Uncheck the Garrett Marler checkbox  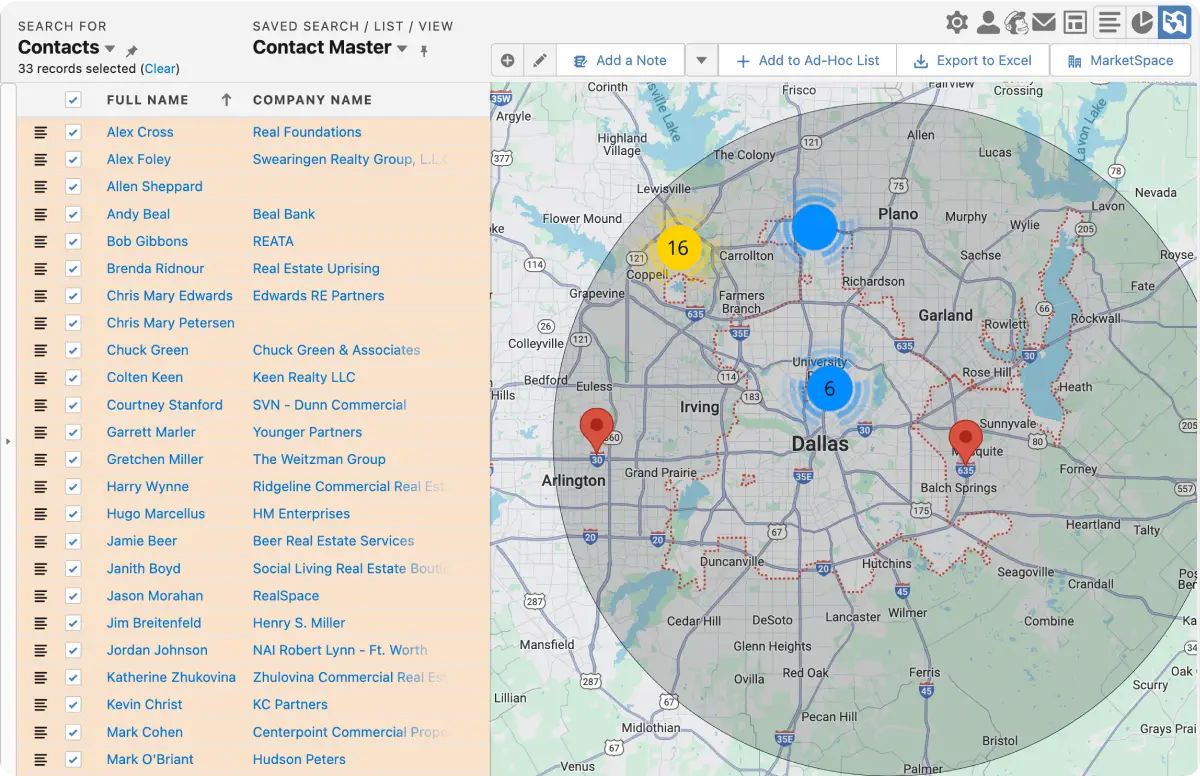point(72,432)
